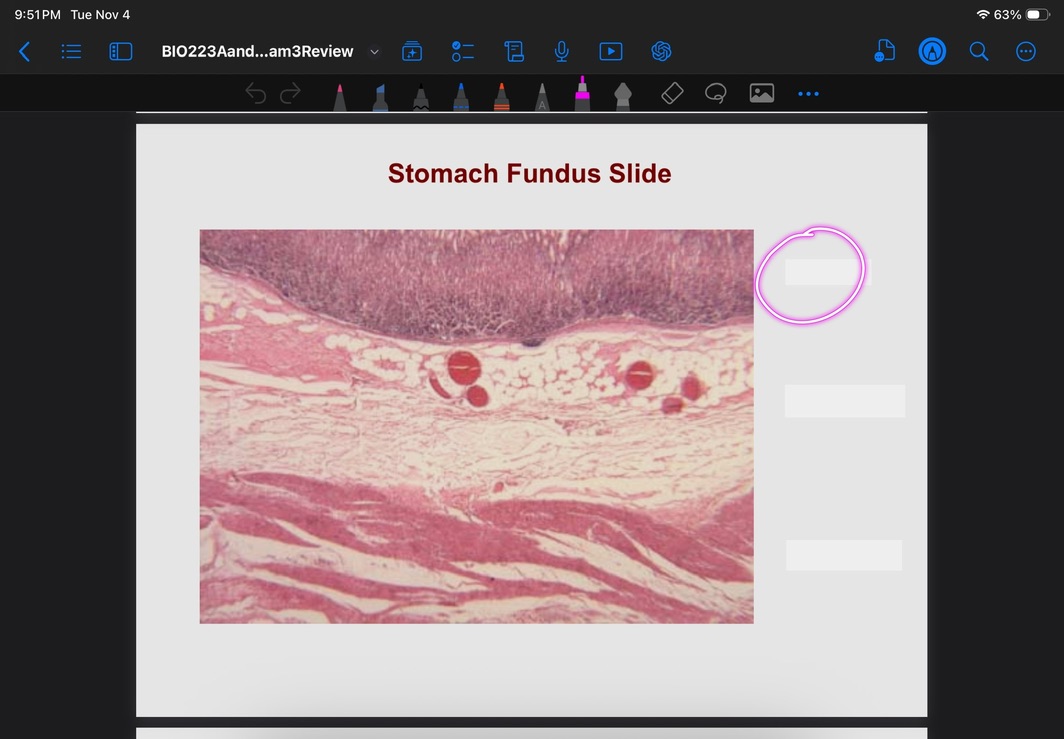
Task: Undo the last stroke
Action: [x=256, y=94]
